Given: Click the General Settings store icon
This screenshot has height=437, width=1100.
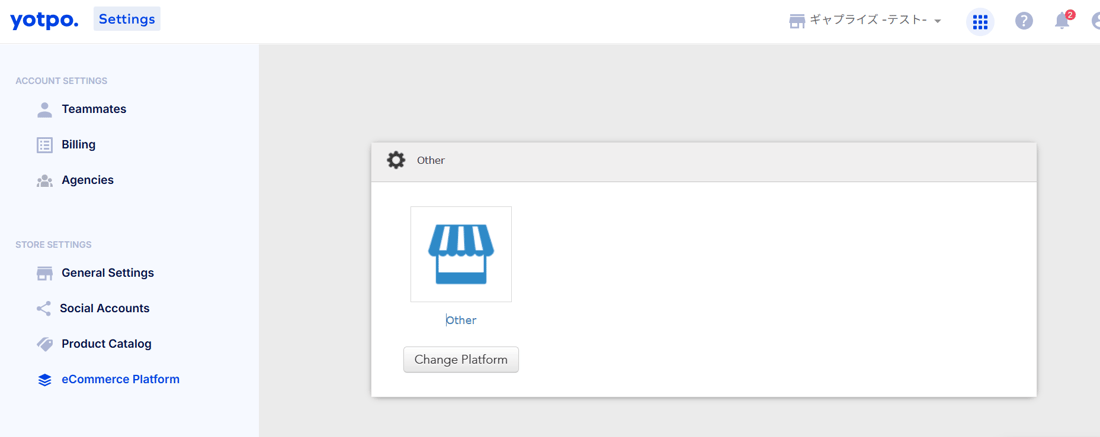Looking at the screenshot, I should (x=45, y=273).
